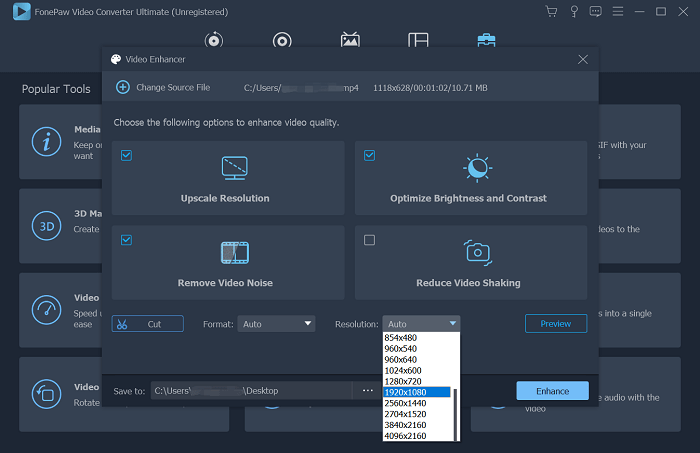The width and height of the screenshot is (700, 453).
Task: Click the Change Source File label
Action: [173, 87]
